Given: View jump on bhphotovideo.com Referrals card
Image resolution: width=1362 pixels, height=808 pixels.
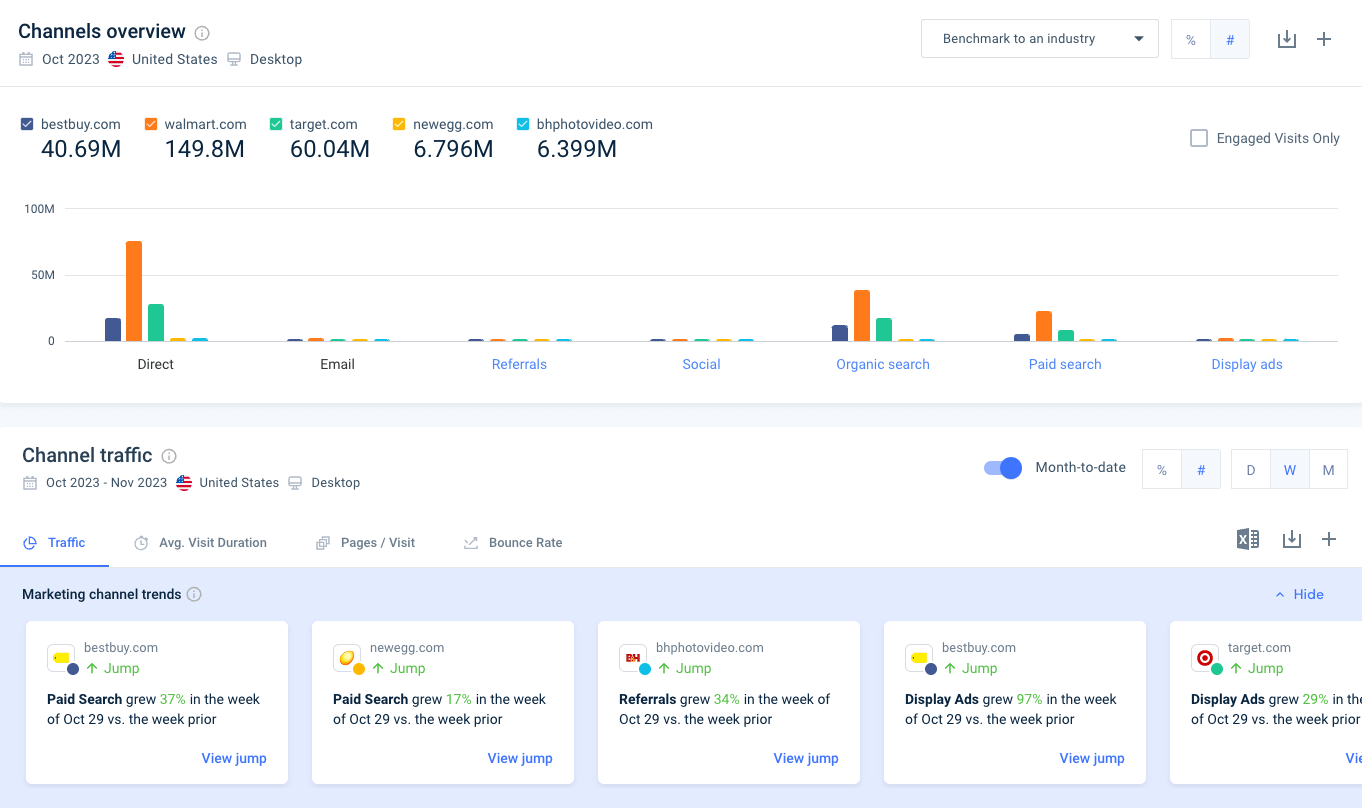Looking at the screenshot, I should pyautogui.click(x=806, y=758).
